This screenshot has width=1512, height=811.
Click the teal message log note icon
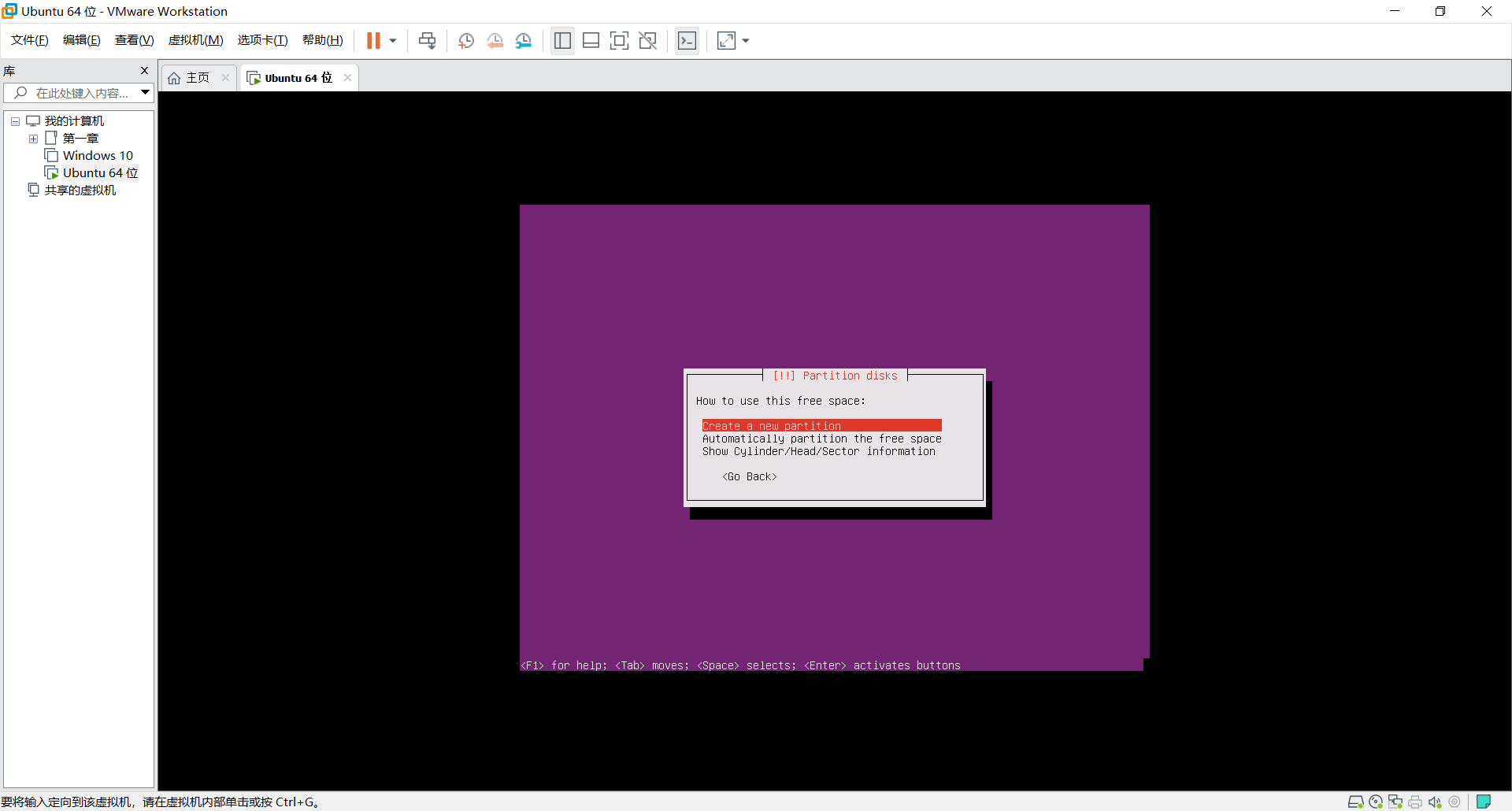tap(1484, 802)
